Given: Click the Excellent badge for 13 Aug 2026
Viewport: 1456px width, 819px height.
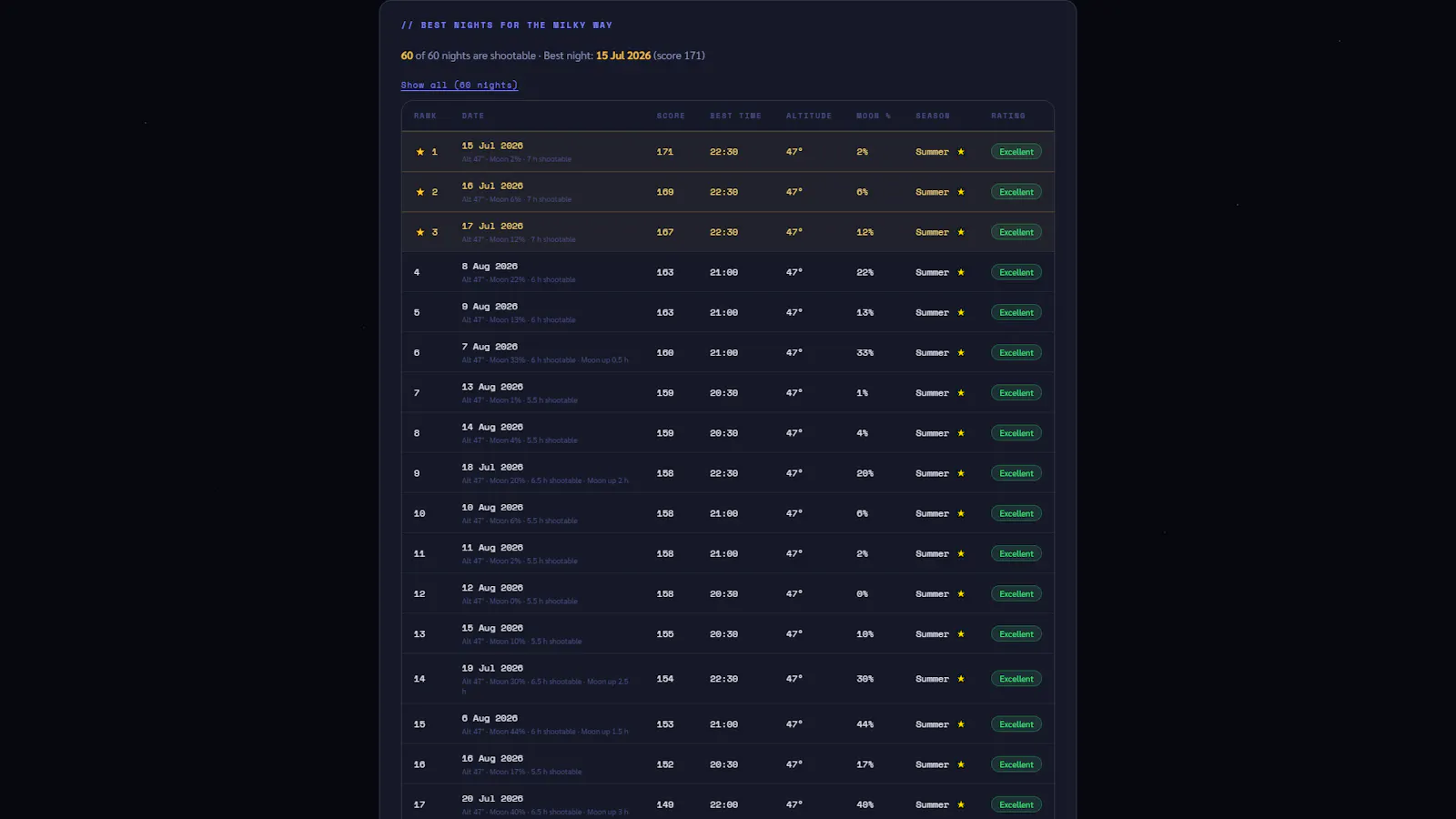Looking at the screenshot, I should [1016, 393].
